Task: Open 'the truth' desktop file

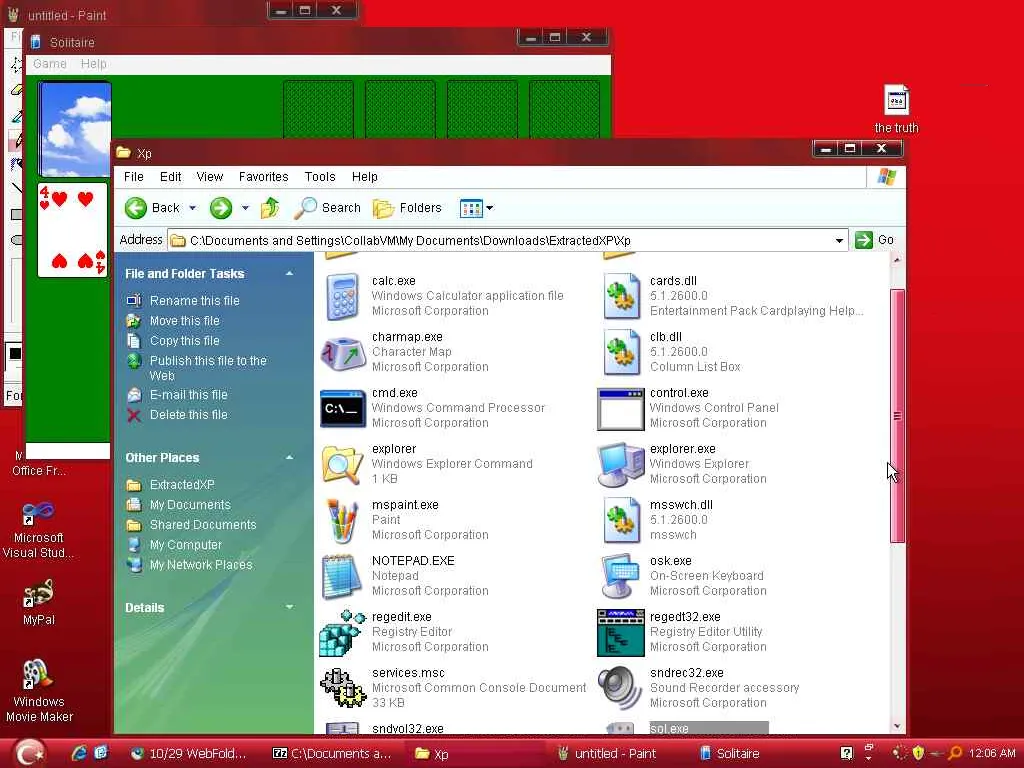Action: (896, 109)
